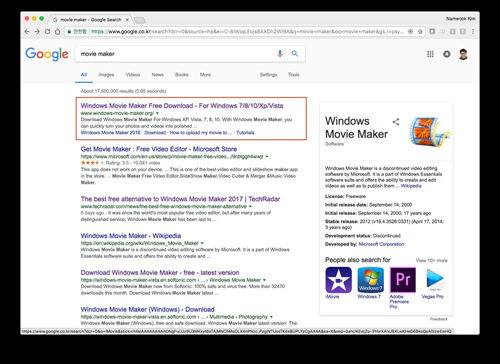Open 'Download Windows Movie Maker - free' result
The width and height of the screenshot is (500, 364).
[x=160, y=272]
